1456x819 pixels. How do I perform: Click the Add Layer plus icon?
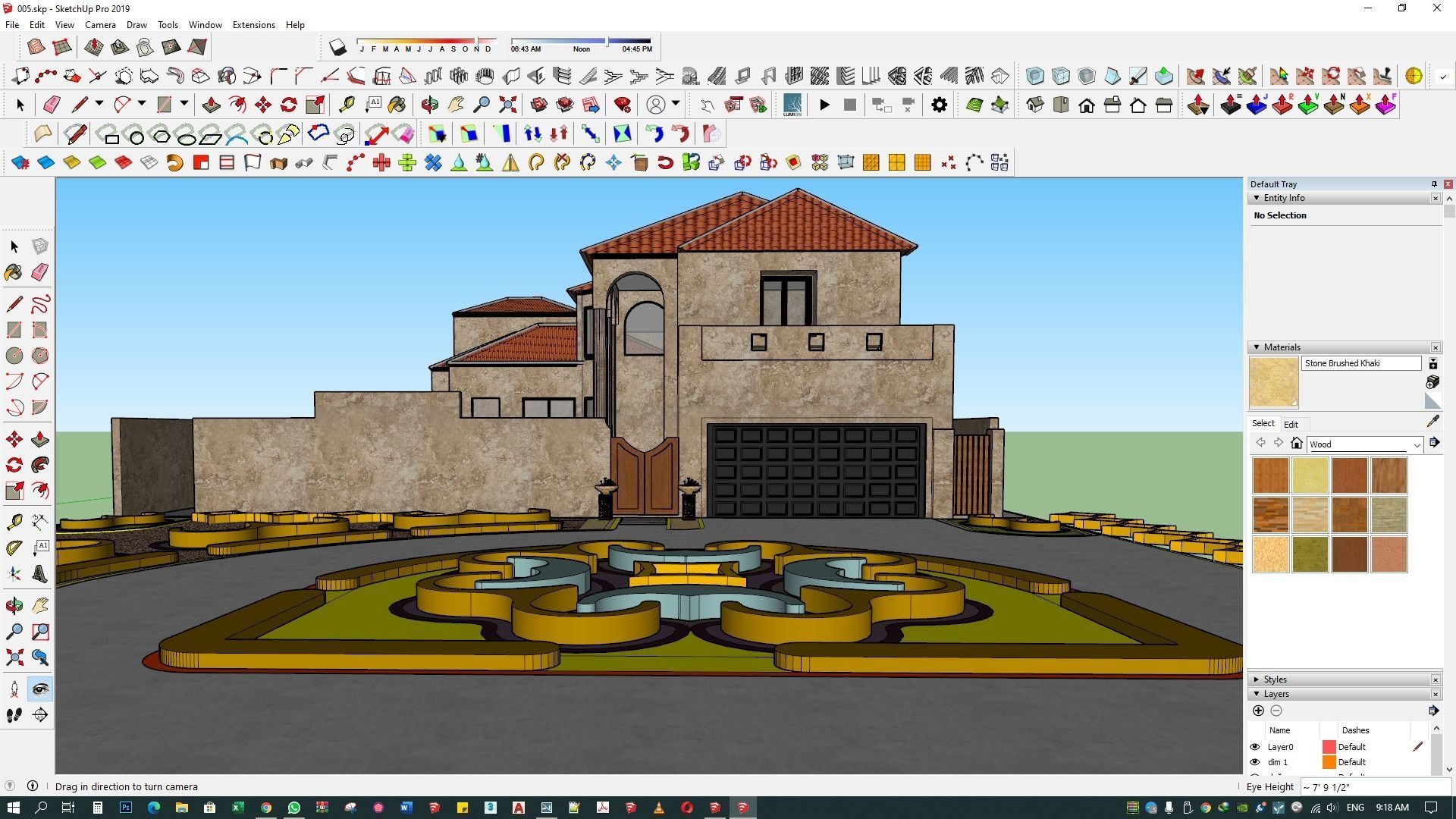1258,711
